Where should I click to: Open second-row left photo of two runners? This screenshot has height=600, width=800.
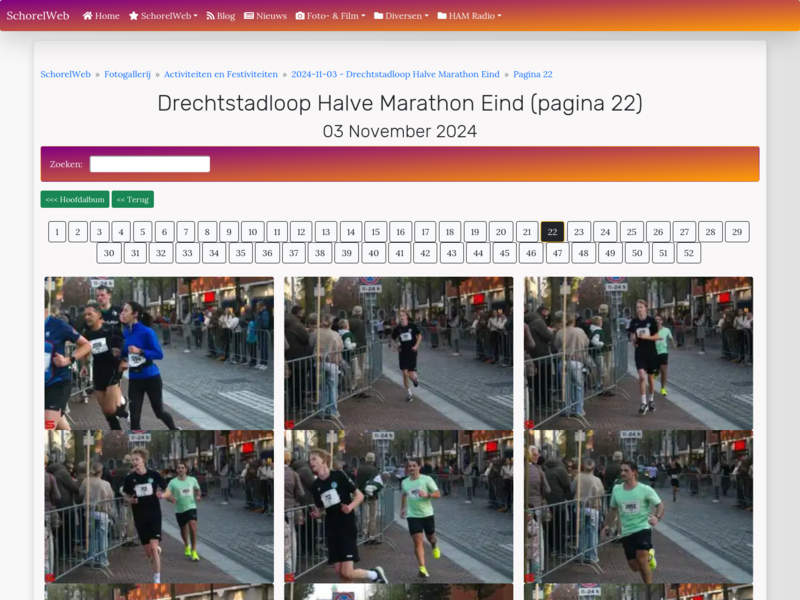point(159,507)
